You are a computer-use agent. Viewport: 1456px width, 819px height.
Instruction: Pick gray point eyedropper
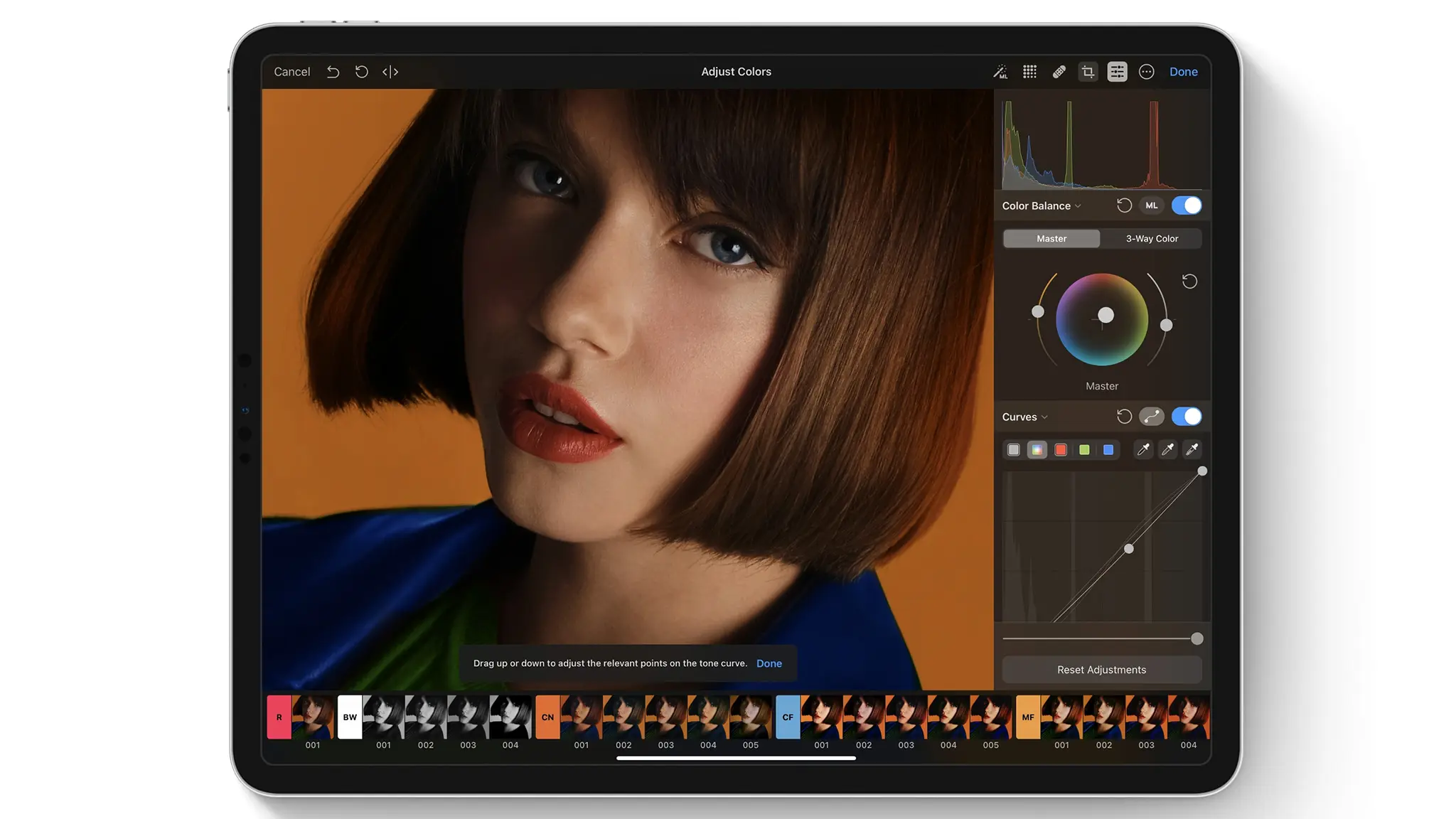pyautogui.click(x=1167, y=449)
